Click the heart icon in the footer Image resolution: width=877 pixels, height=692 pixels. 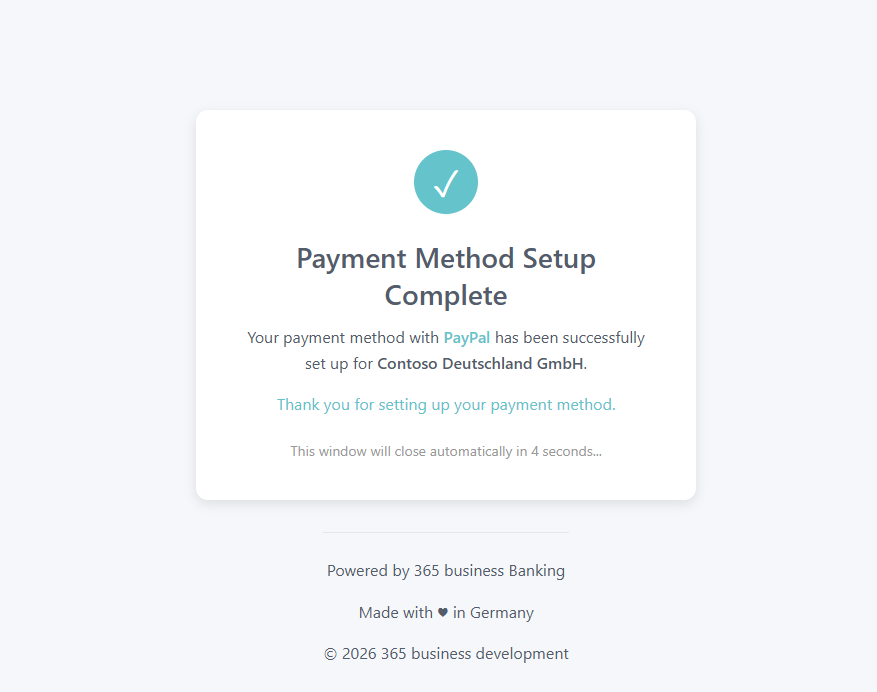pyautogui.click(x=442, y=613)
